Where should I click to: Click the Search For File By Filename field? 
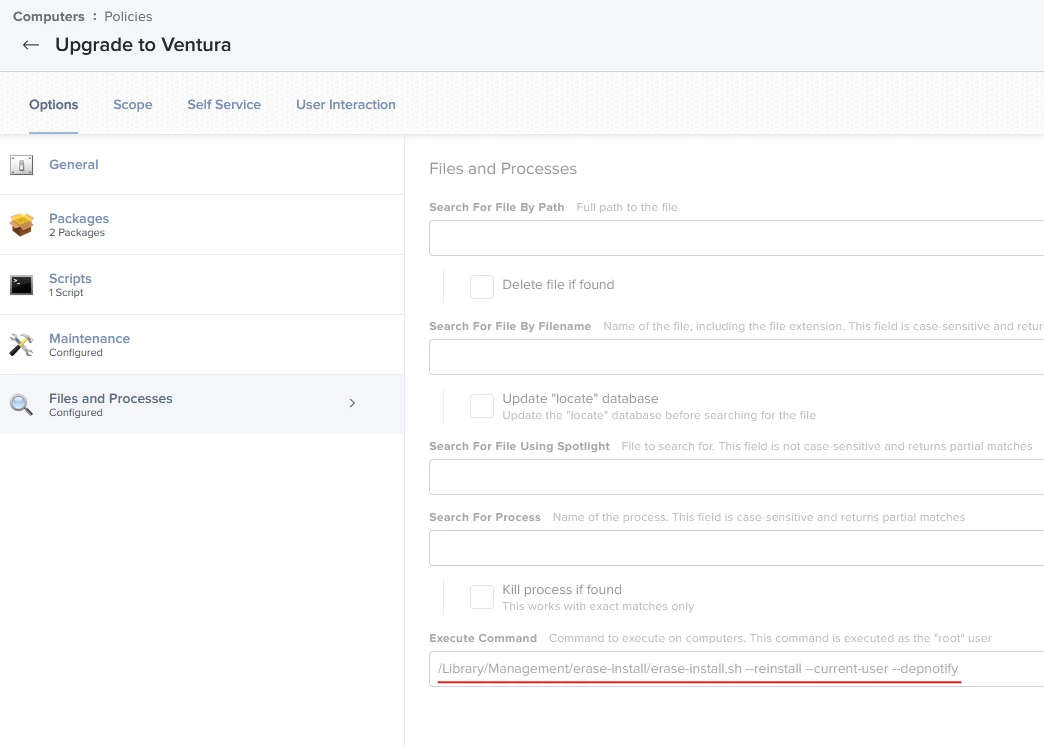click(736, 357)
